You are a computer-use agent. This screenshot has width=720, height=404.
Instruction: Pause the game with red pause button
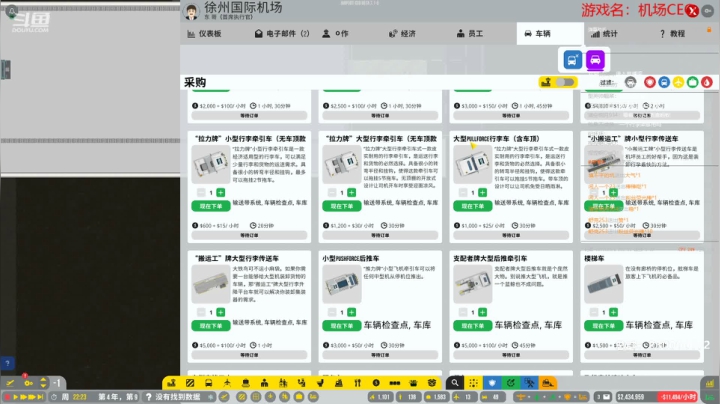pos(7,397)
